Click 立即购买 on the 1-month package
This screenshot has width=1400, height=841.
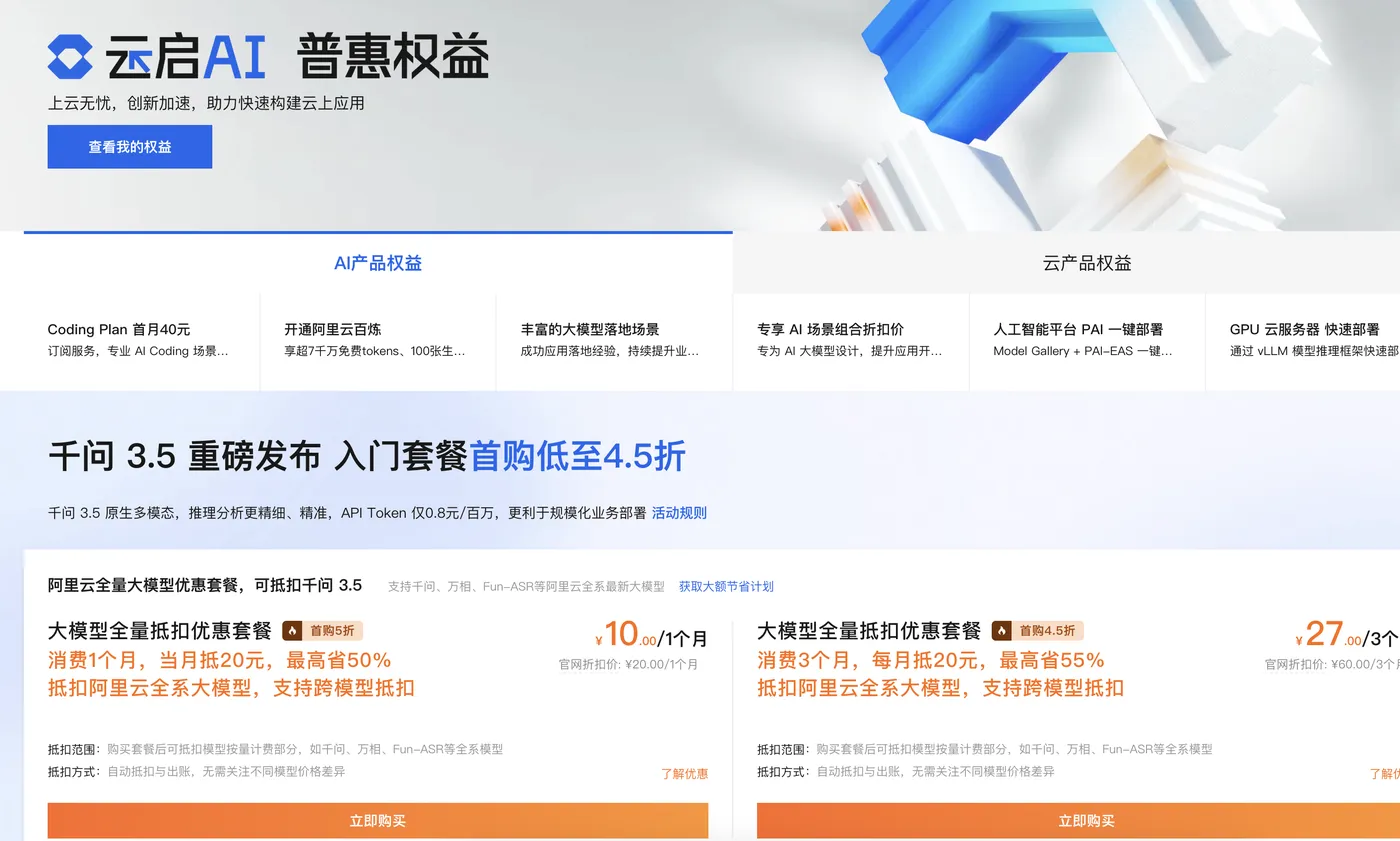pyautogui.click(x=377, y=819)
